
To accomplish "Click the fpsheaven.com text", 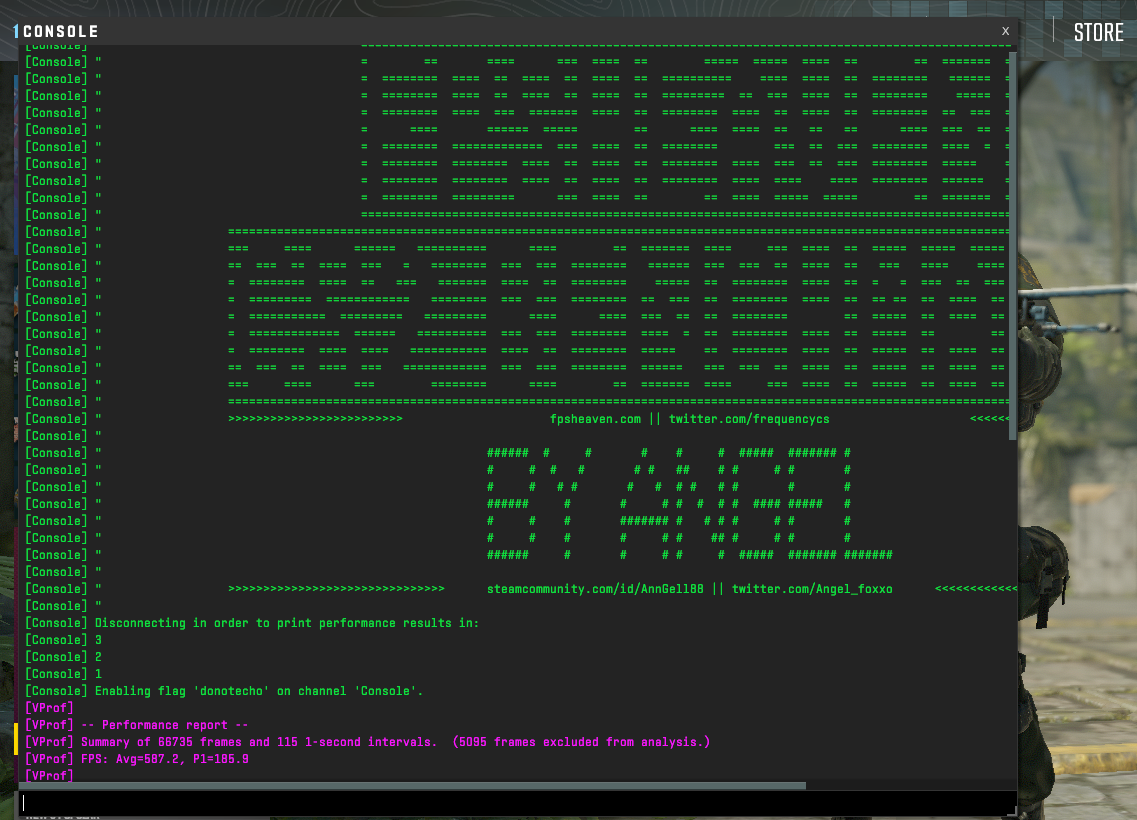I will pos(595,419).
